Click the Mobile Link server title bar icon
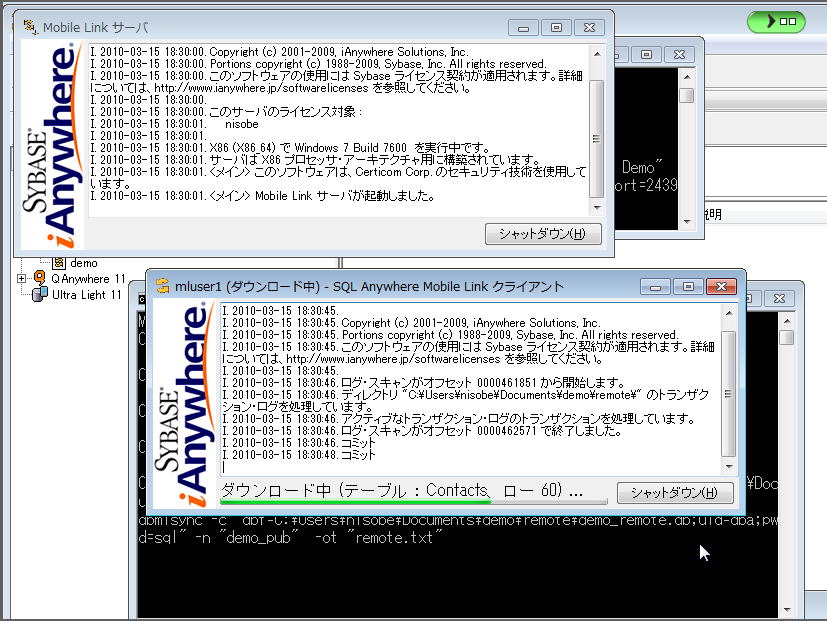 point(29,27)
